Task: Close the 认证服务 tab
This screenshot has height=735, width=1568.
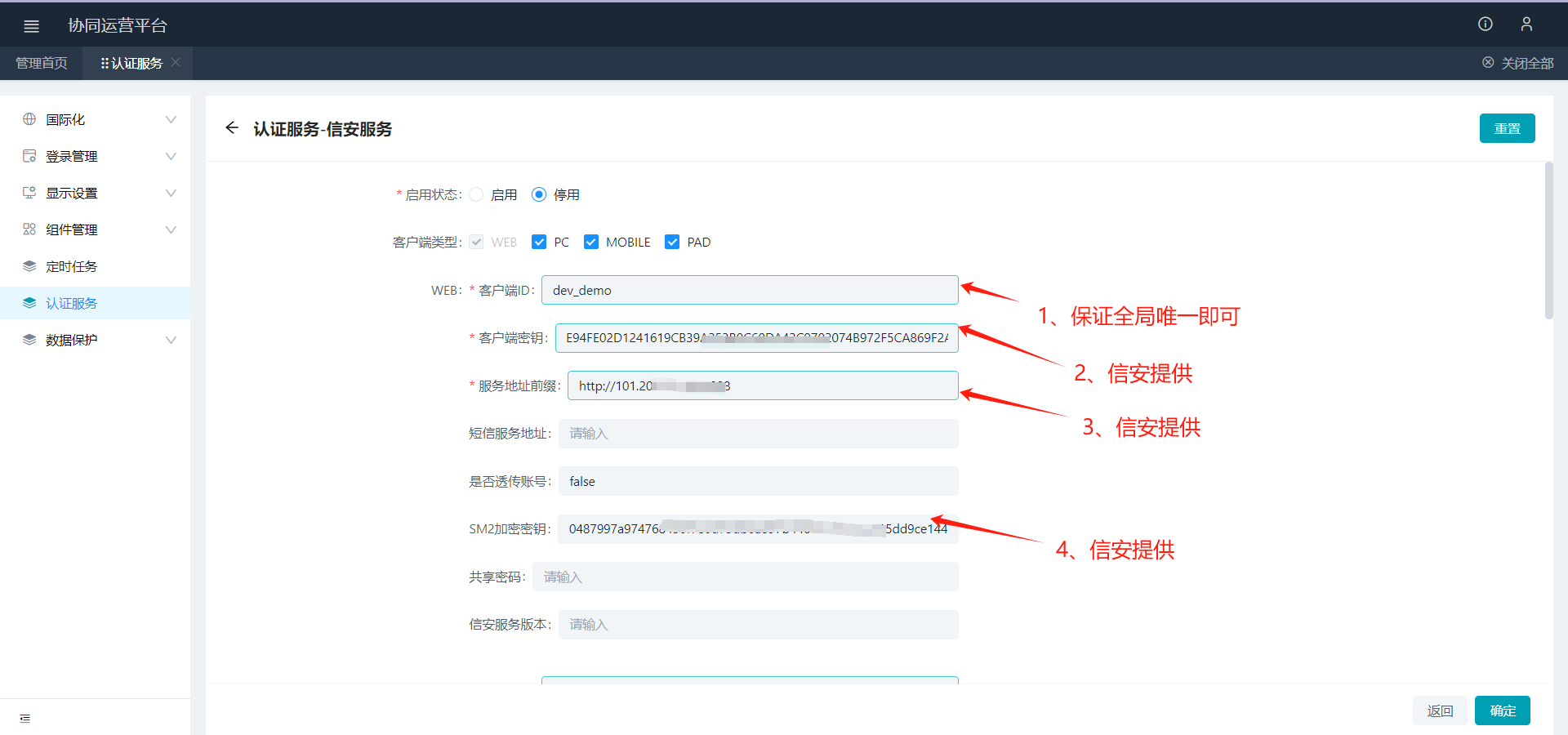Action: tap(176, 63)
